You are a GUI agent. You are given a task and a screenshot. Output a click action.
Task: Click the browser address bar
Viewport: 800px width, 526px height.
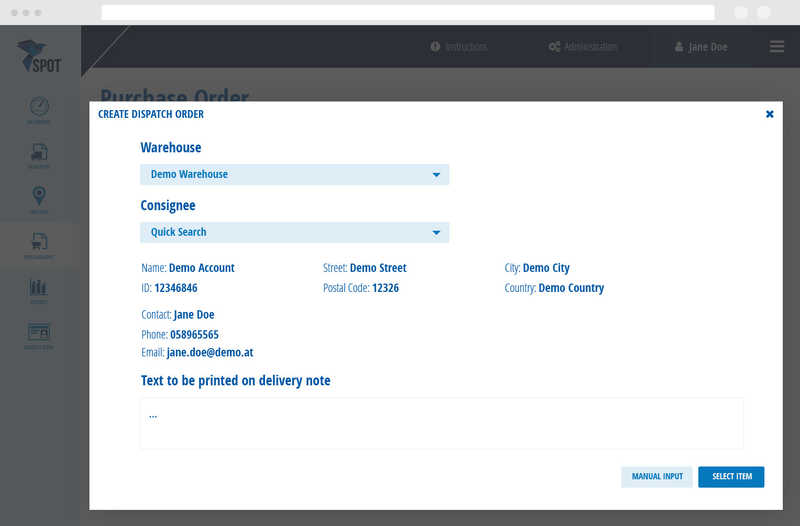click(407, 12)
